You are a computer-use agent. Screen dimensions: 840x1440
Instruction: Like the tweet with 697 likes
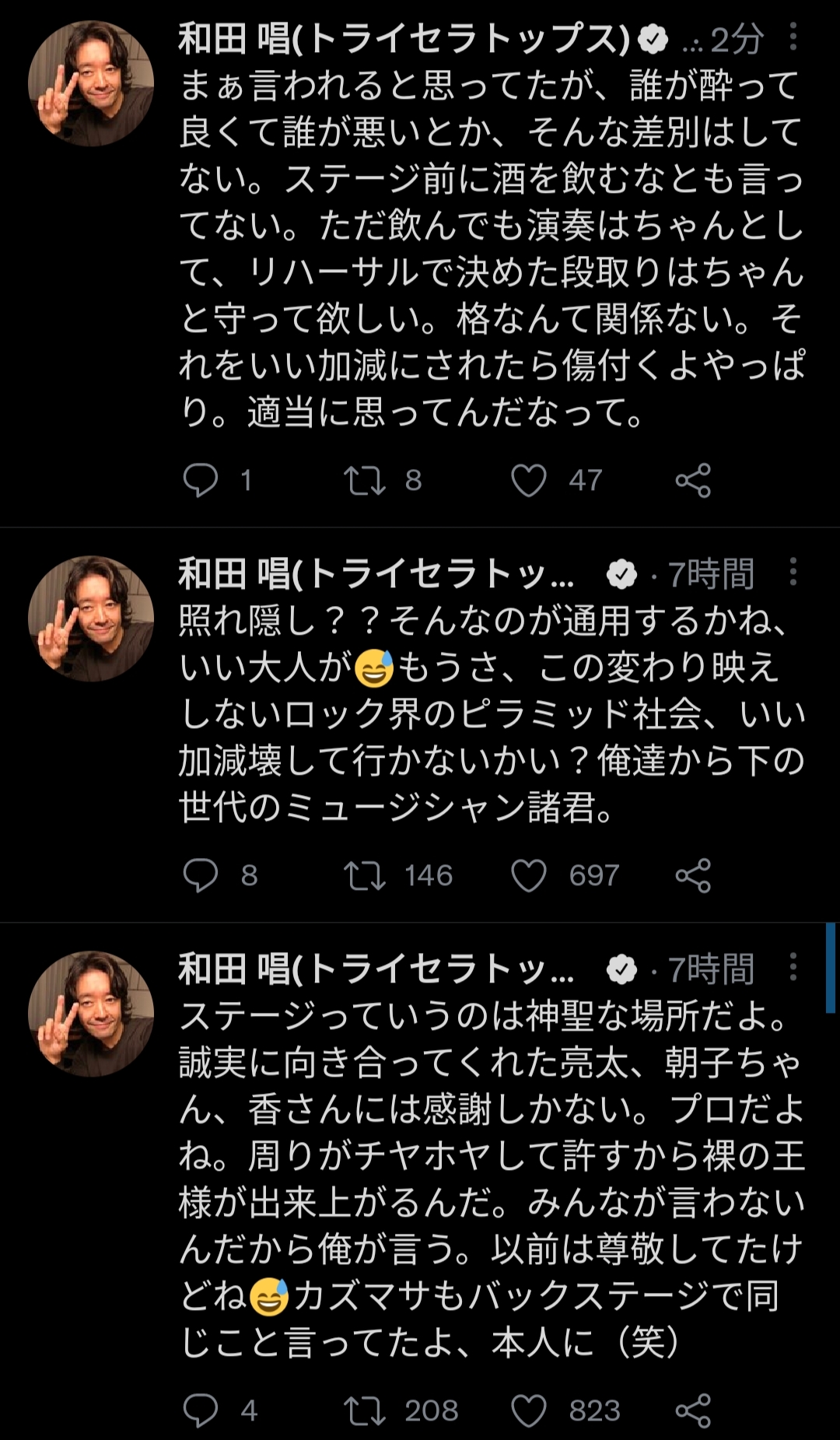tap(529, 875)
